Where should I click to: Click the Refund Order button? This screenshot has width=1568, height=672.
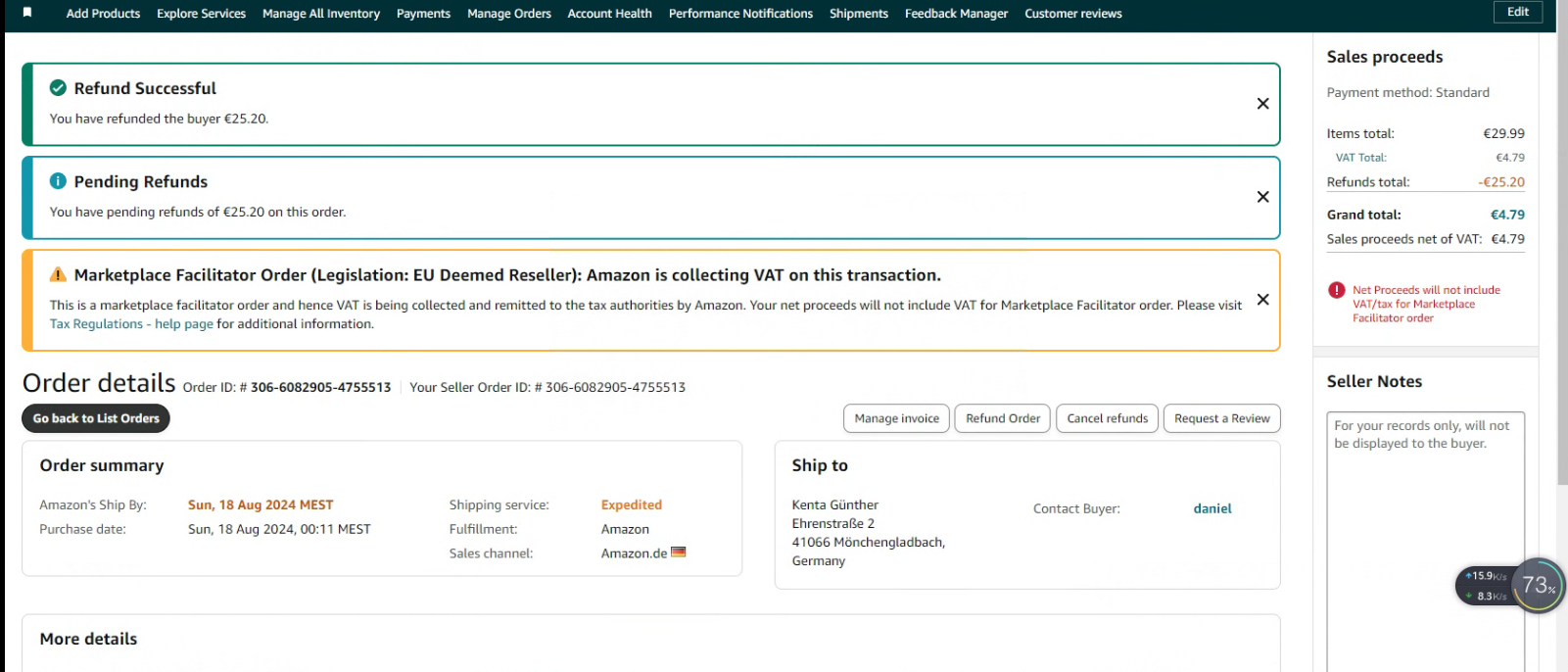[1003, 418]
